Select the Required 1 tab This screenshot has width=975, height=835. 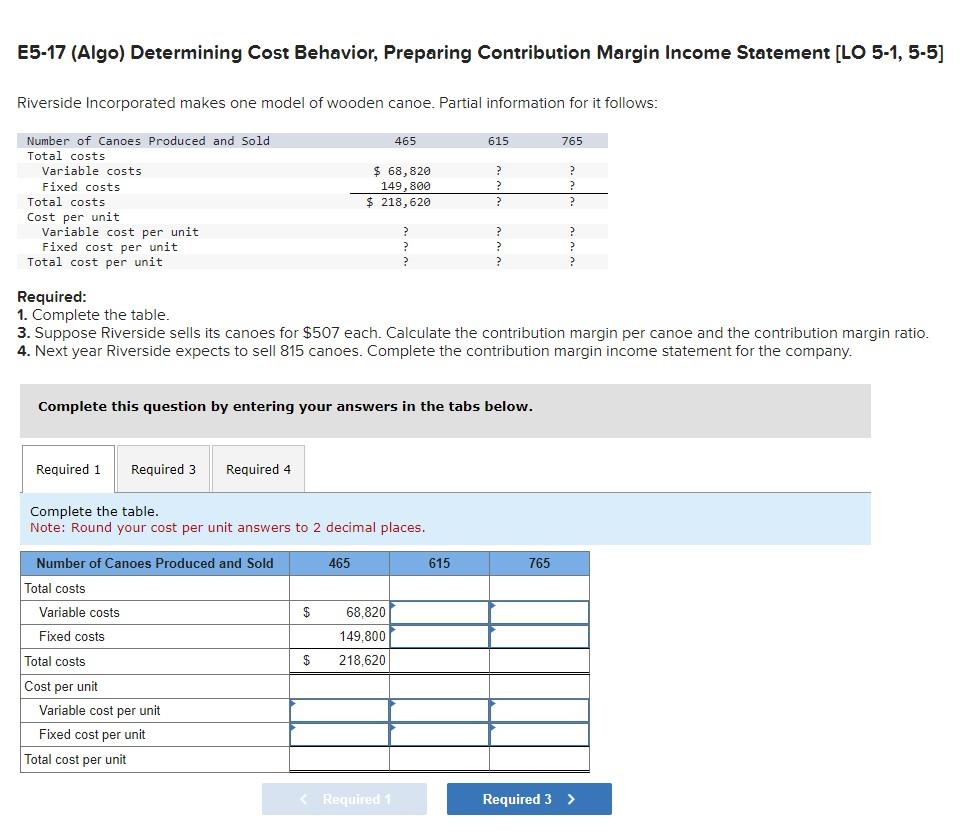coord(67,468)
